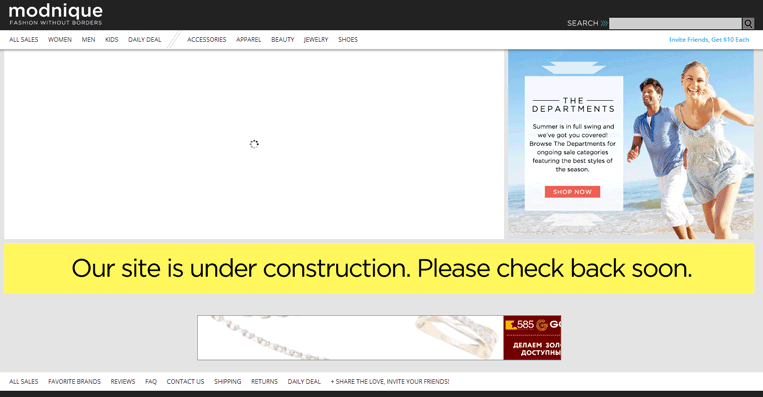Open the Women category
The image size is (763, 397).
[60, 40]
